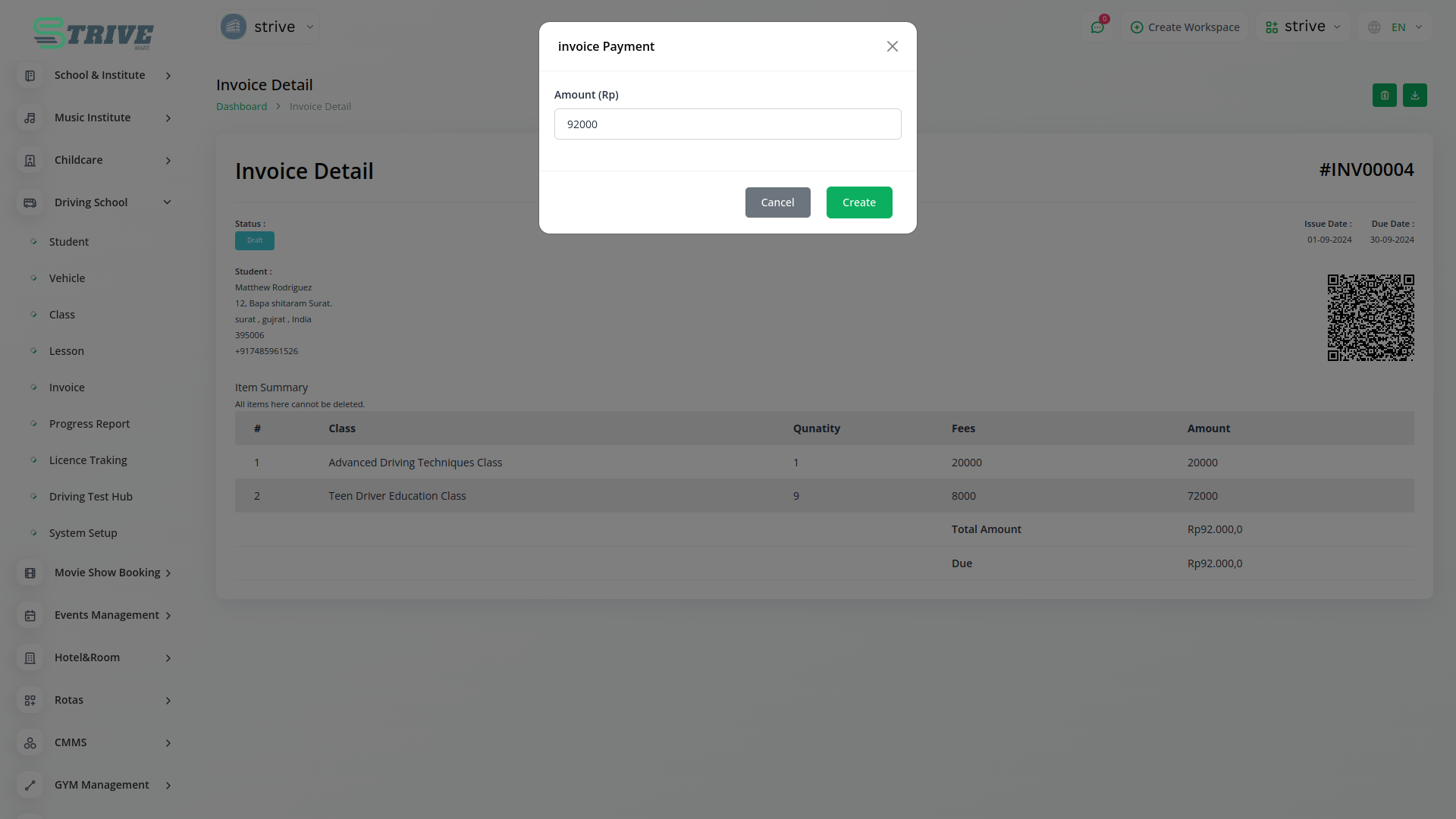Click the invoice QR code image

click(x=1370, y=318)
